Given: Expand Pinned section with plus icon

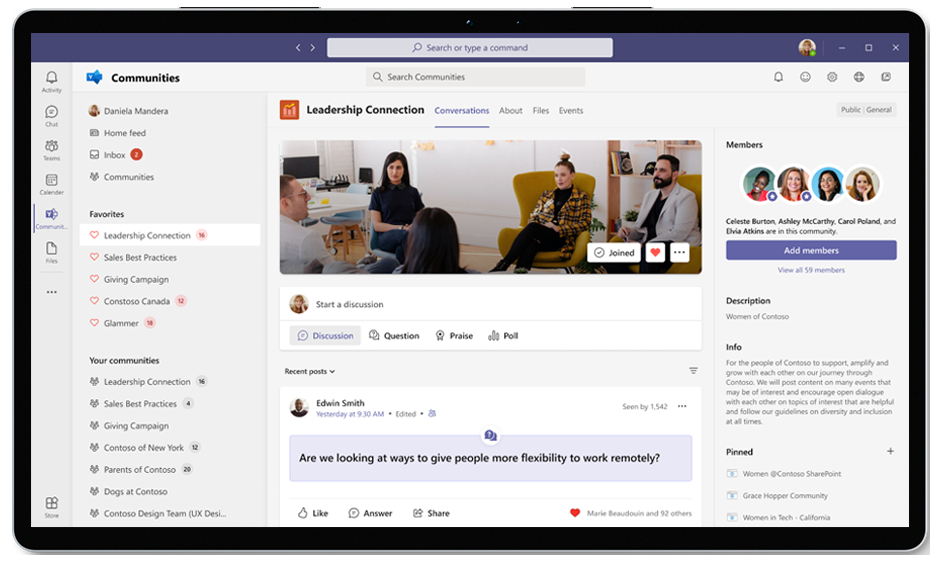Looking at the screenshot, I should pyautogui.click(x=890, y=452).
